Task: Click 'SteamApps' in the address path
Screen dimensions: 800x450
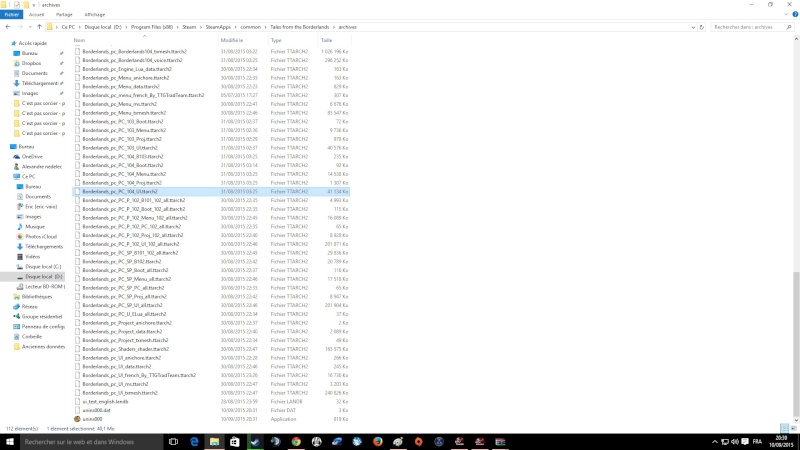Action: point(218,27)
